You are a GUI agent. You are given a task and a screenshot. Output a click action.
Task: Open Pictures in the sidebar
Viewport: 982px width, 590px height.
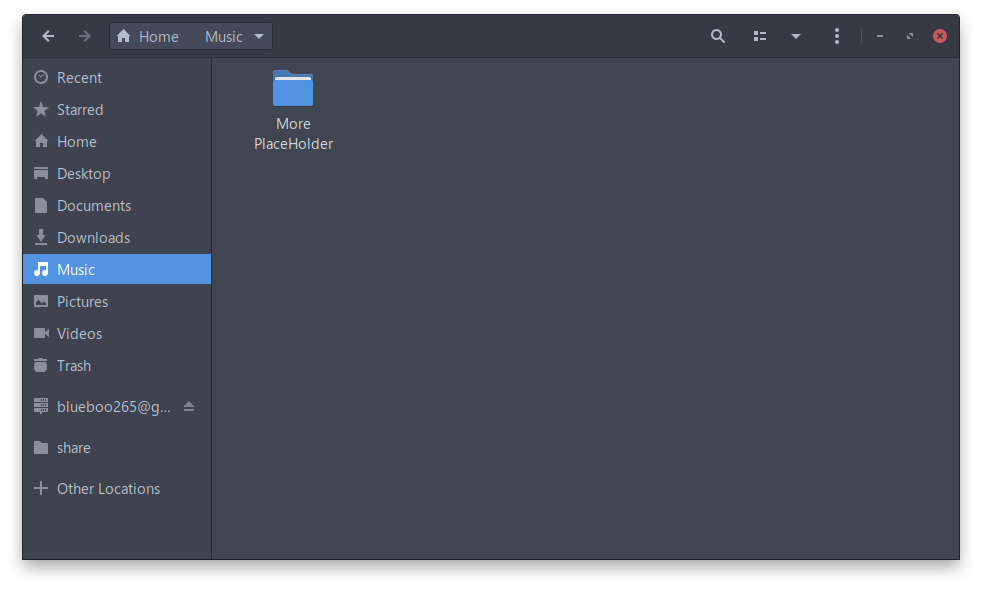(x=82, y=302)
